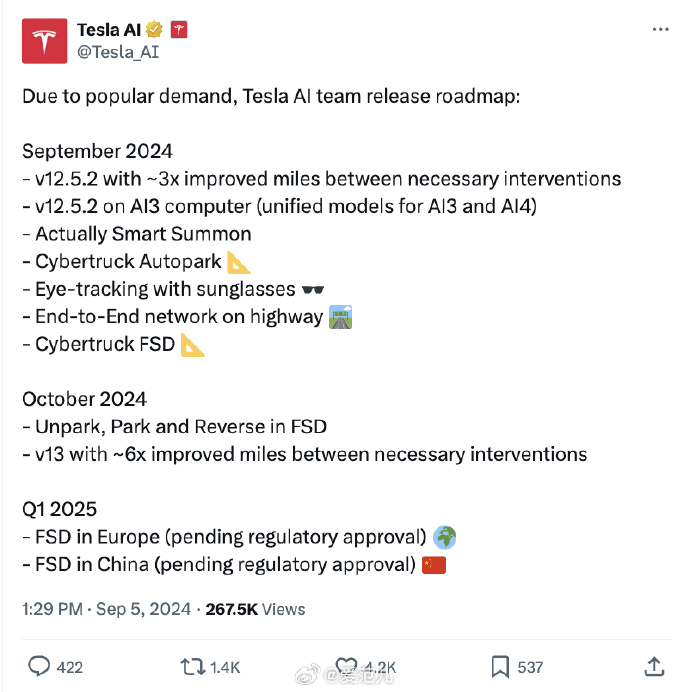
Task: Click the 422 replies count
Action: (70, 667)
